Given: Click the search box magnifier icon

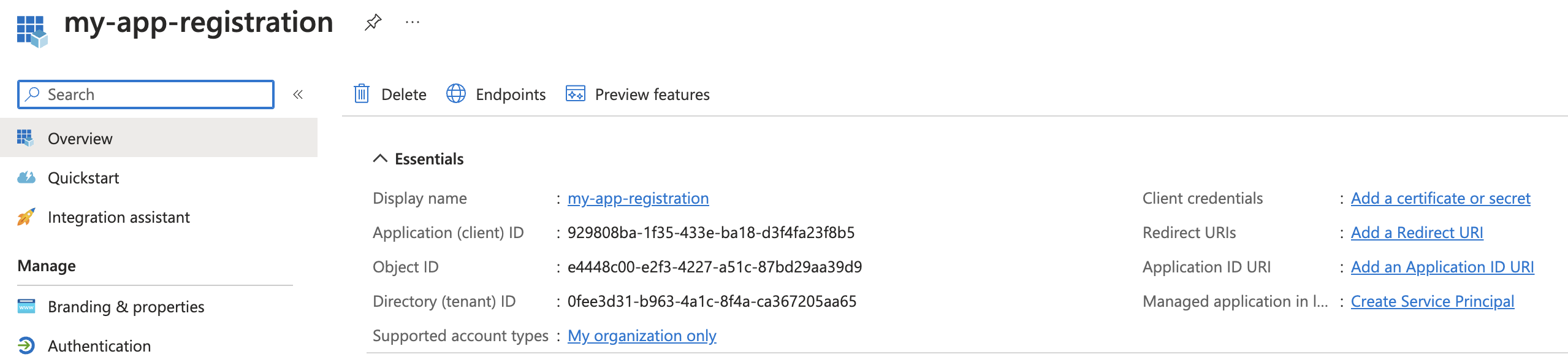Looking at the screenshot, I should pyautogui.click(x=33, y=94).
